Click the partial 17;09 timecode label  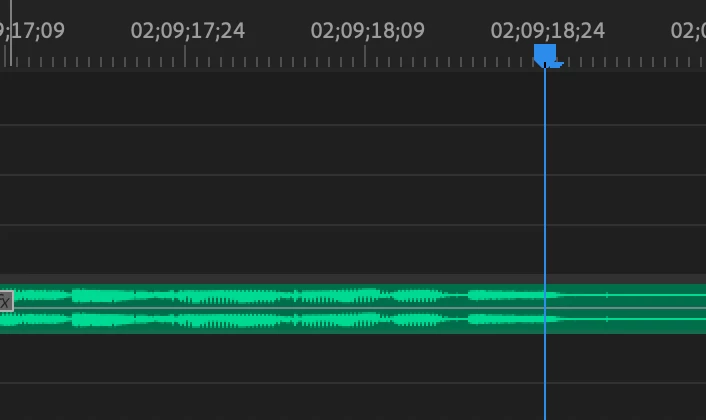[32, 31]
